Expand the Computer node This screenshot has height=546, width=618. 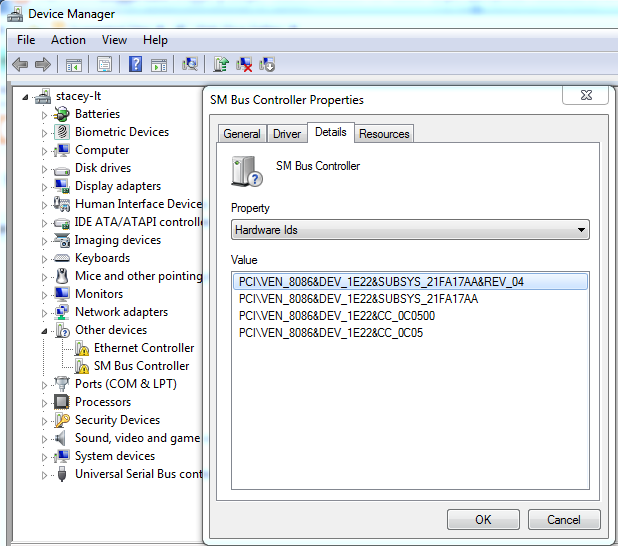[44, 151]
